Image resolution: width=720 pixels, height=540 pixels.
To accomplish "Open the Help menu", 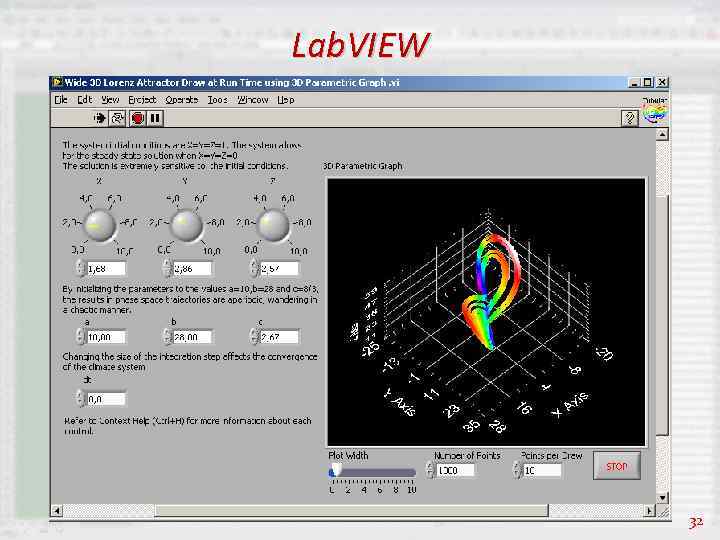I will pos(286,100).
